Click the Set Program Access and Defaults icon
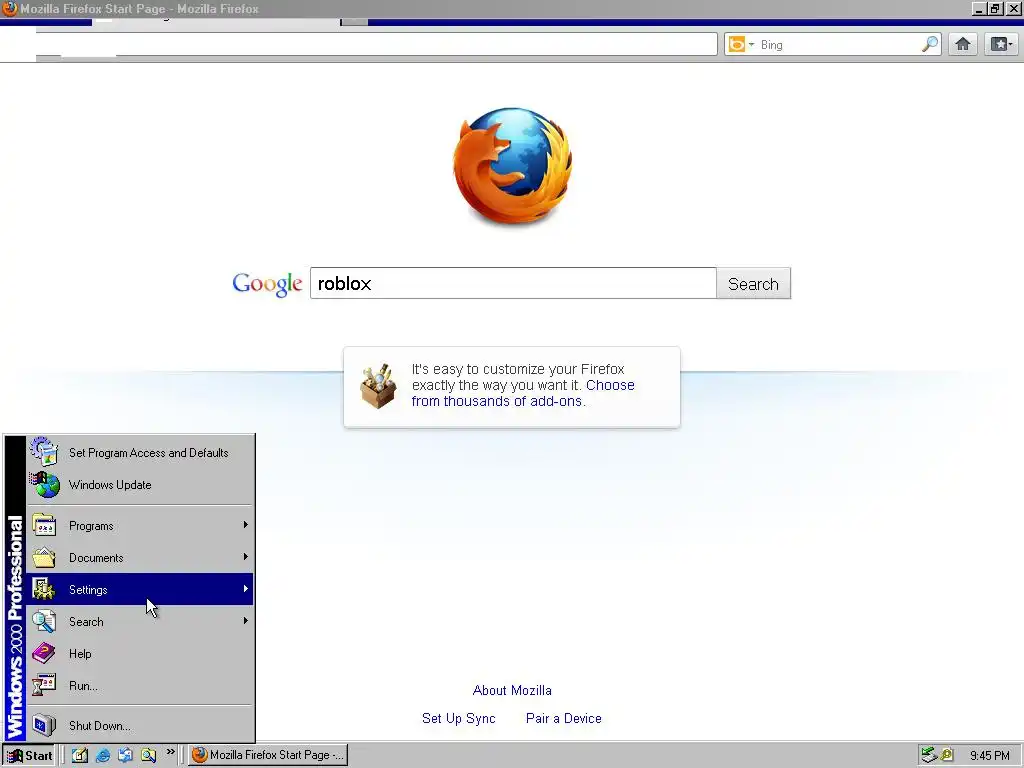Viewport: 1024px width, 768px height. pyautogui.click(x=44, y=451)
